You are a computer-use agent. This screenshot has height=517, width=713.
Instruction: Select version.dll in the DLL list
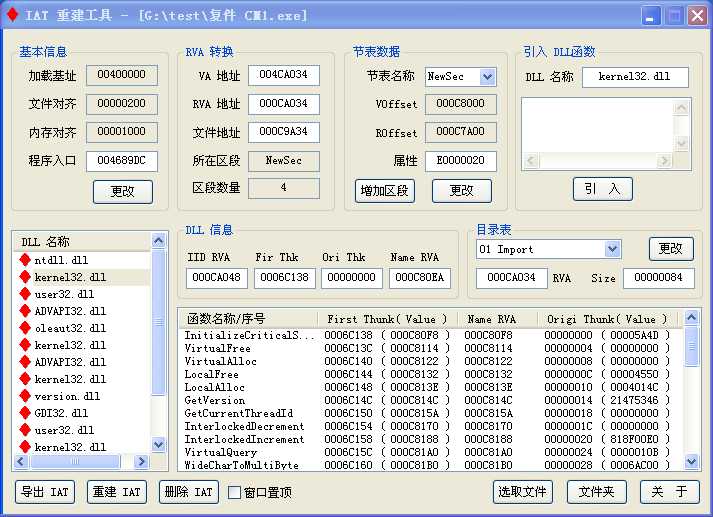tap(82, 396)
